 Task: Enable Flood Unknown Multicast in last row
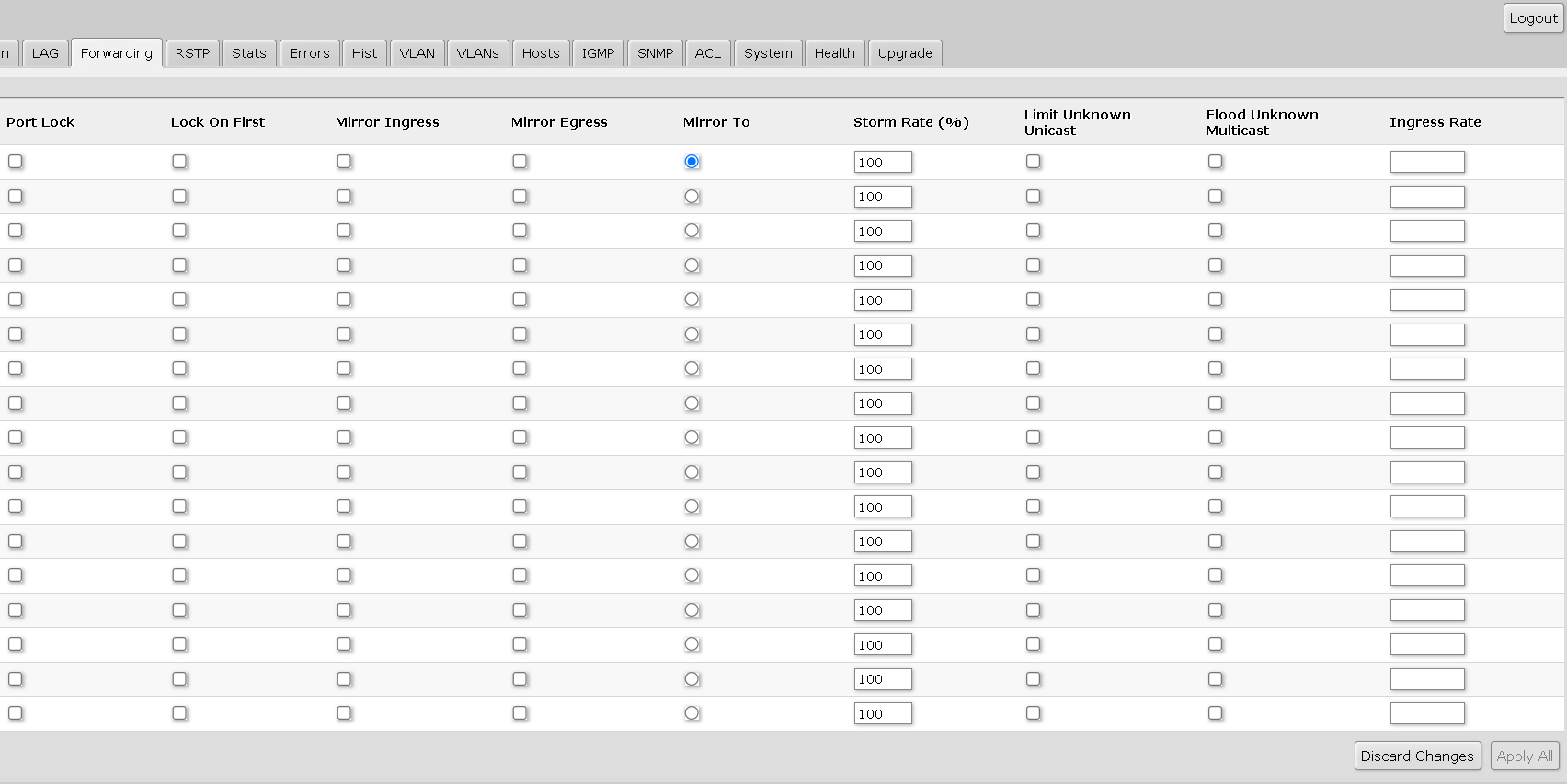pos(1216,713)
